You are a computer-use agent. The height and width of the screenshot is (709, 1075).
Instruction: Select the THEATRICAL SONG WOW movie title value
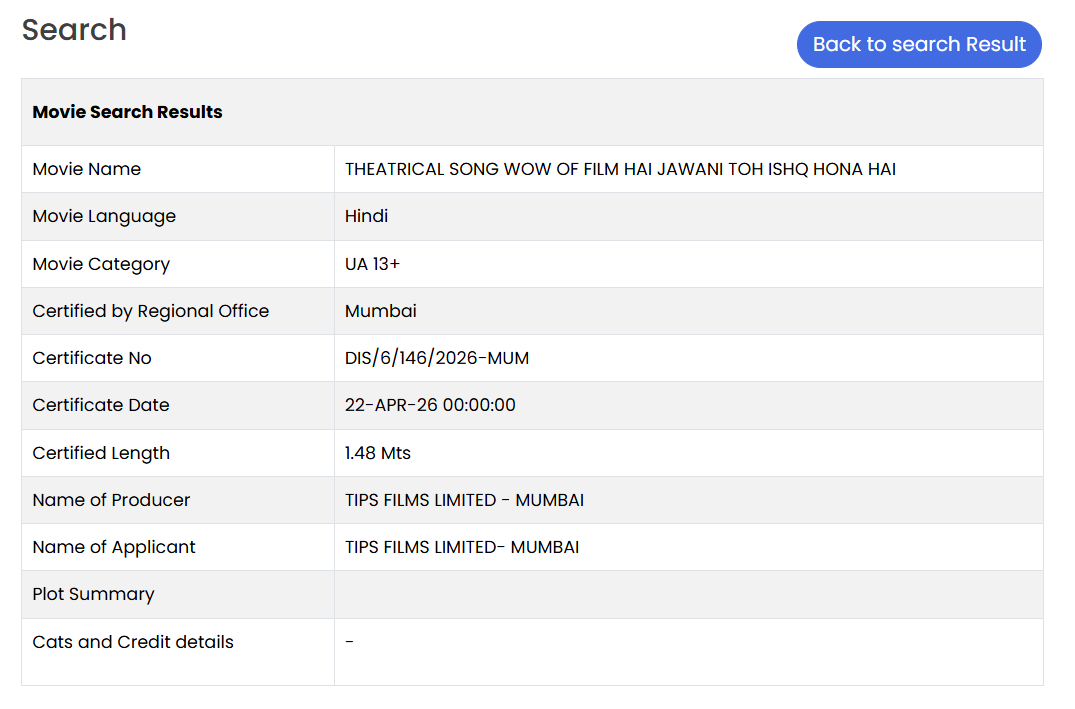click(620, 169)
